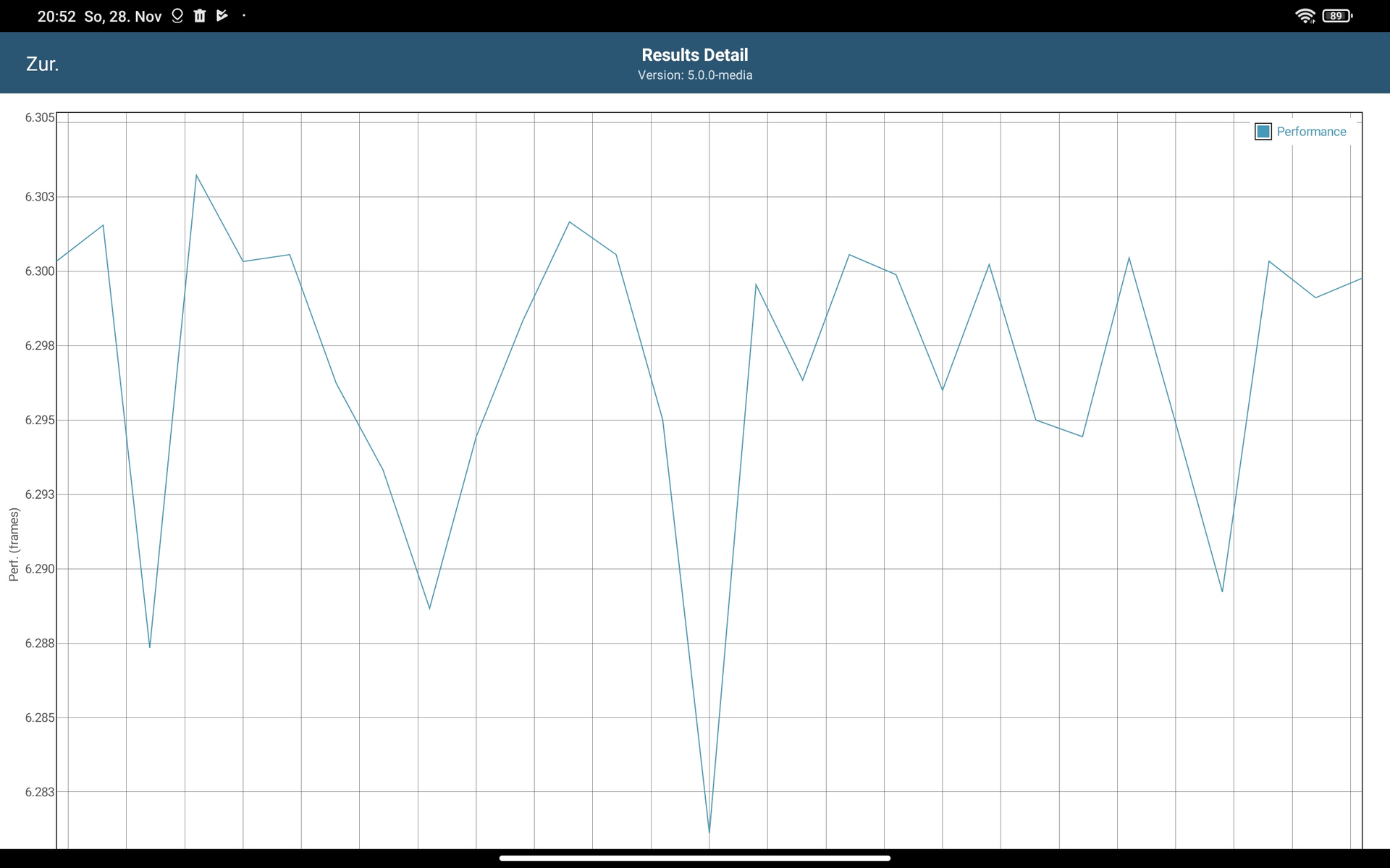Tap the battery 89 indicator
Image resolution: width=1390 pixels, height=868 pixels.
pos(1336,15)
